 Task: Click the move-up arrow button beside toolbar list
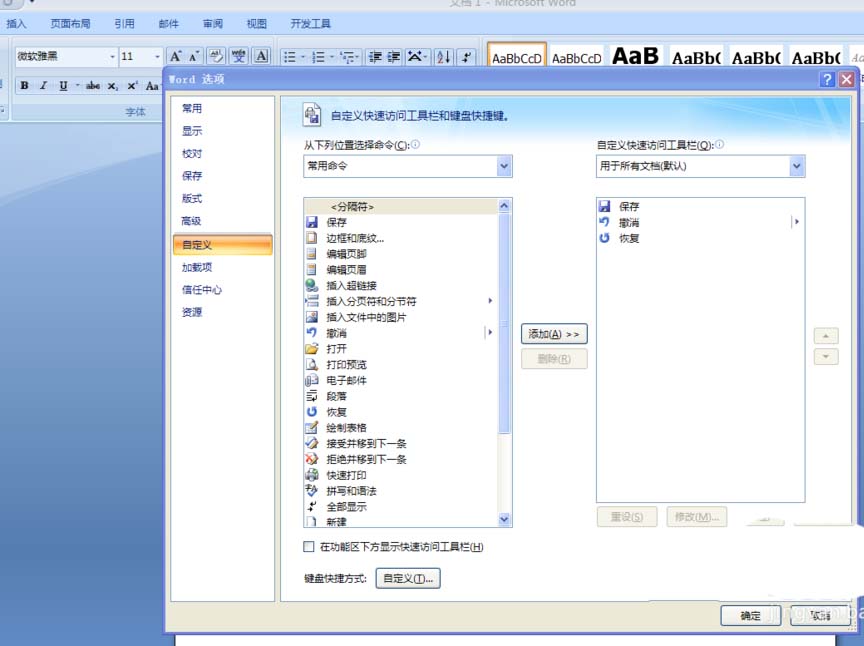coord(826,336)
